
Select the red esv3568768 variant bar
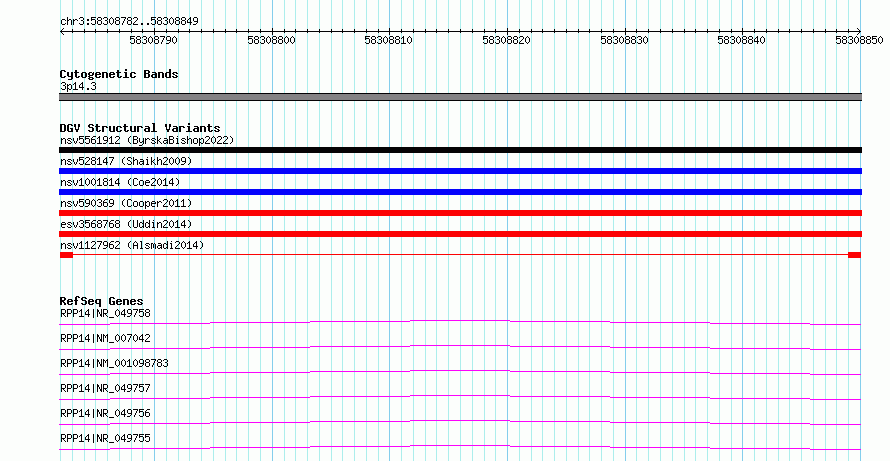coord(460,234)
